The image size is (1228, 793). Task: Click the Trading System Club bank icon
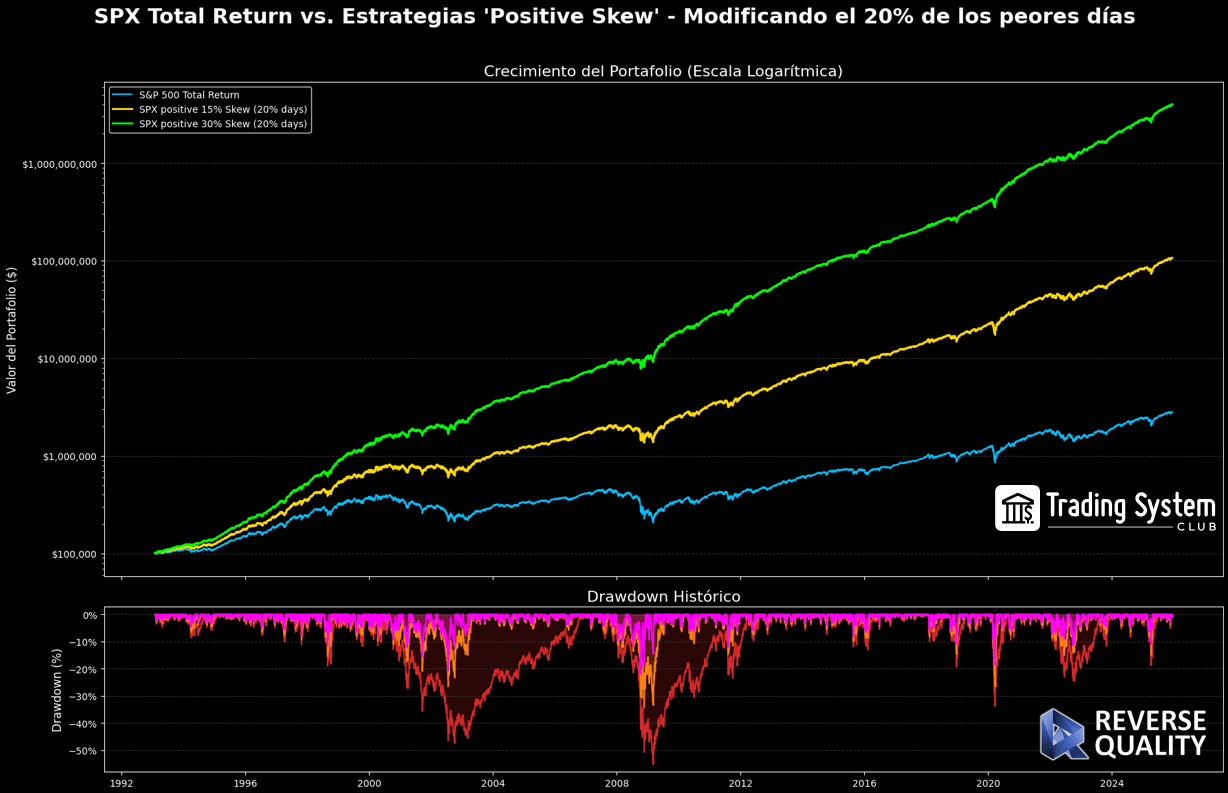coord(1017,508)
